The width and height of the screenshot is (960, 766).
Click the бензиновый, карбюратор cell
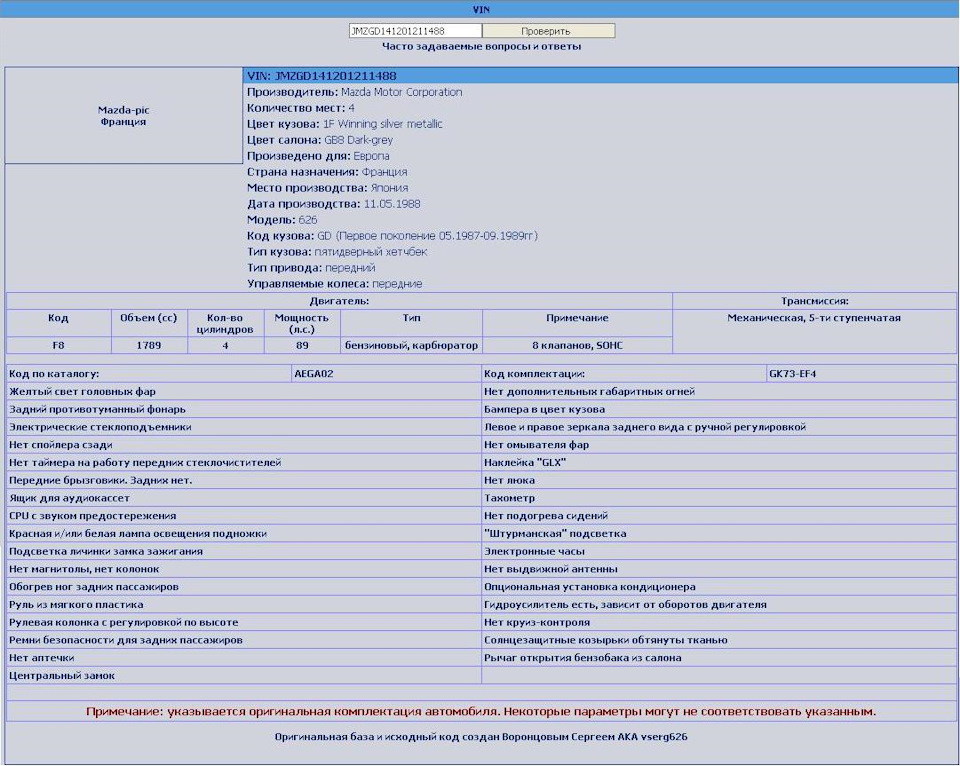[411, 345]
